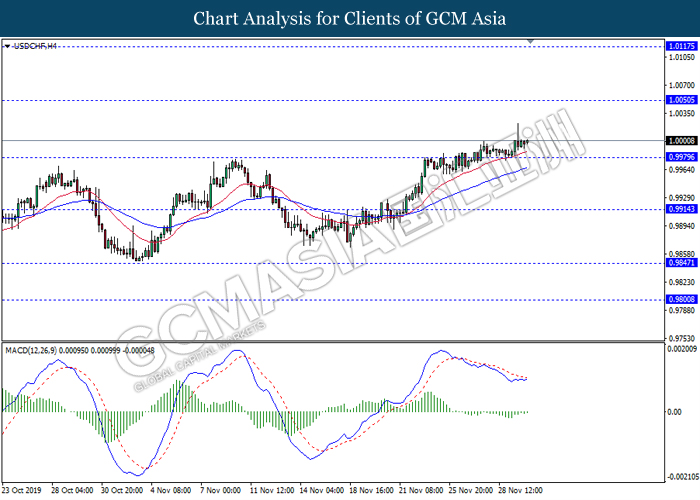Viewport: 700px width, 500px height.
Task: Click the 1.01175 price level label
Action: pos(681,46)
